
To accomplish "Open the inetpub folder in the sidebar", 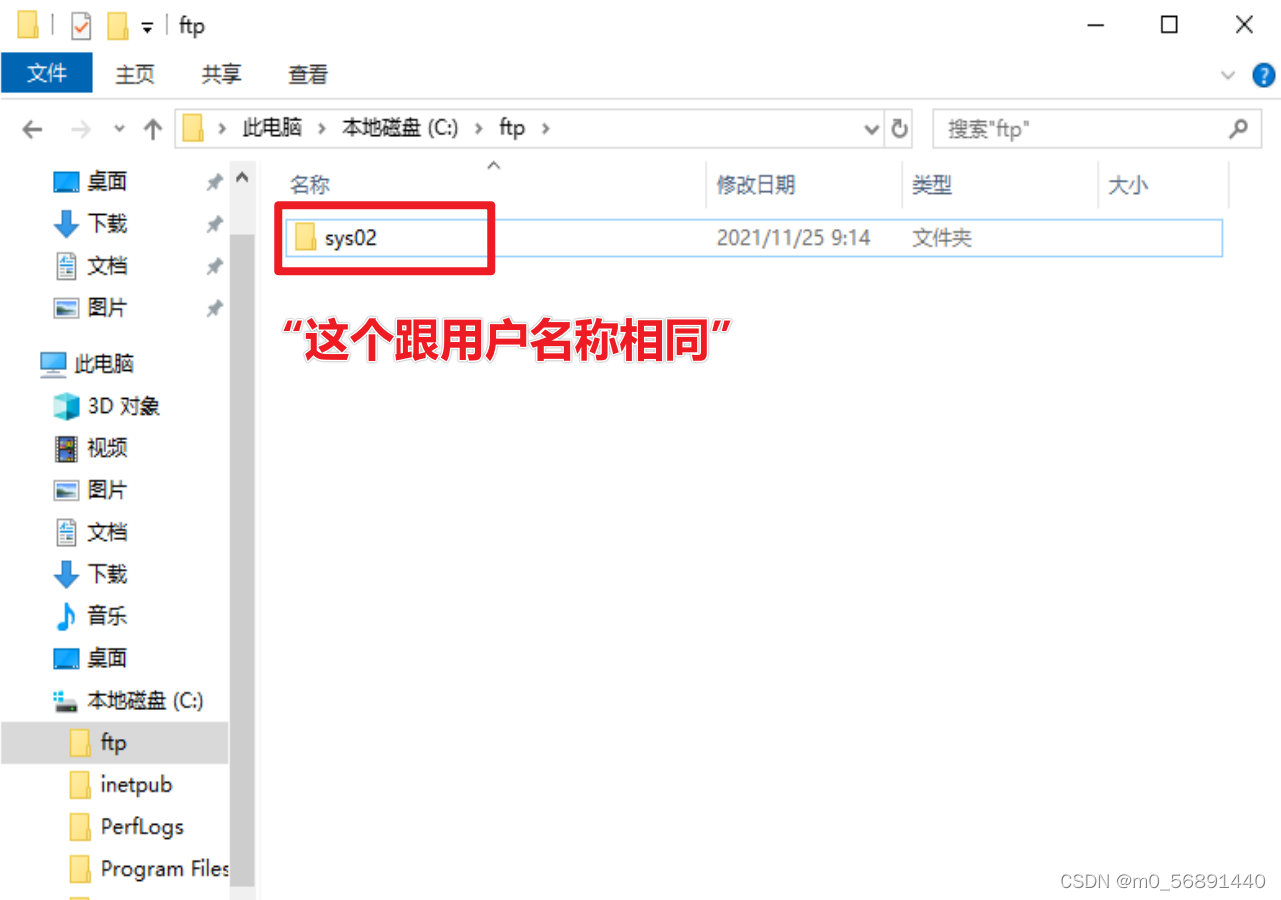I will pos(136,784).
